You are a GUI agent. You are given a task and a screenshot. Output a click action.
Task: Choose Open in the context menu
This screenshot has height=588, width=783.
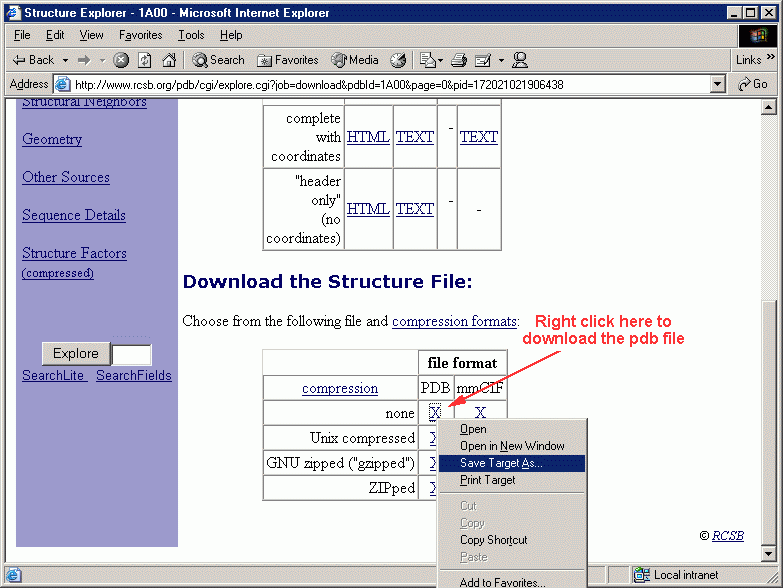(x=511, y=429)
